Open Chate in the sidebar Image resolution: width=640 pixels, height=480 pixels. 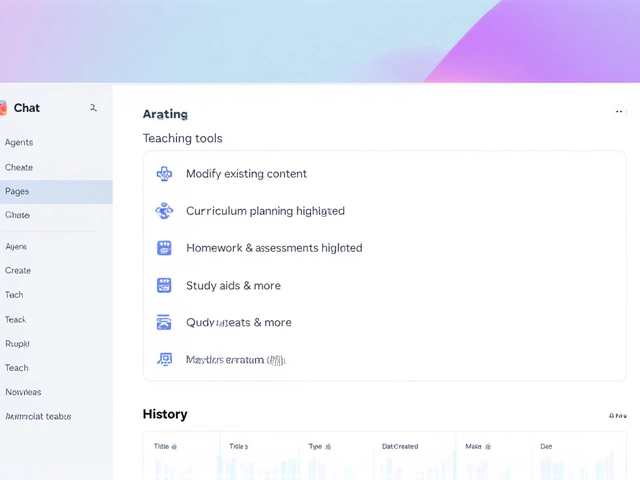click(18, 215)
